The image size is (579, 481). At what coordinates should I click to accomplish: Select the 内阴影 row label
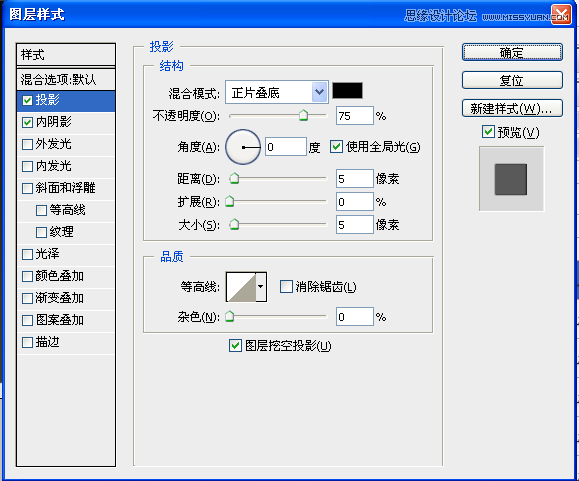53,122
